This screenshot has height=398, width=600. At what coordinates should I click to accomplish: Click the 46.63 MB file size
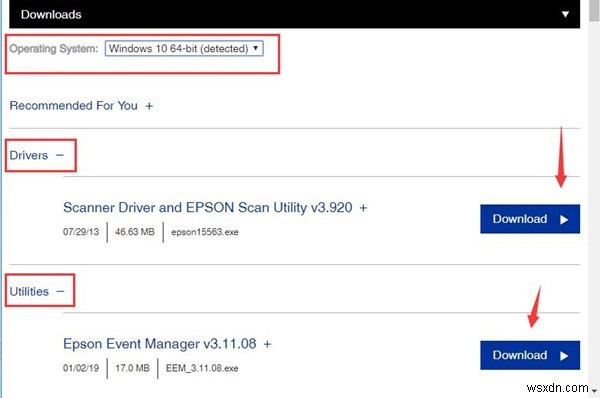click(135, 232)
